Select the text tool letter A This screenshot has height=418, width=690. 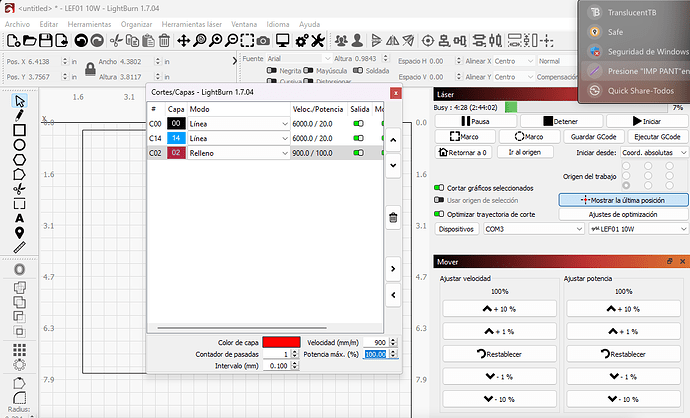pos(19,218)
